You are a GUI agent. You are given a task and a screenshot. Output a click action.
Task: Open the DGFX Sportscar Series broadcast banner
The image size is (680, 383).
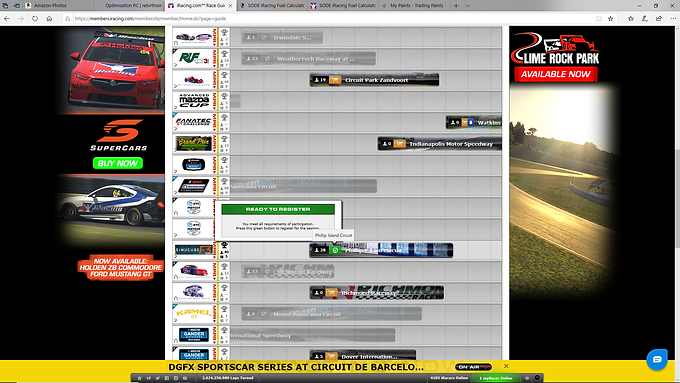tap(296, 367)
